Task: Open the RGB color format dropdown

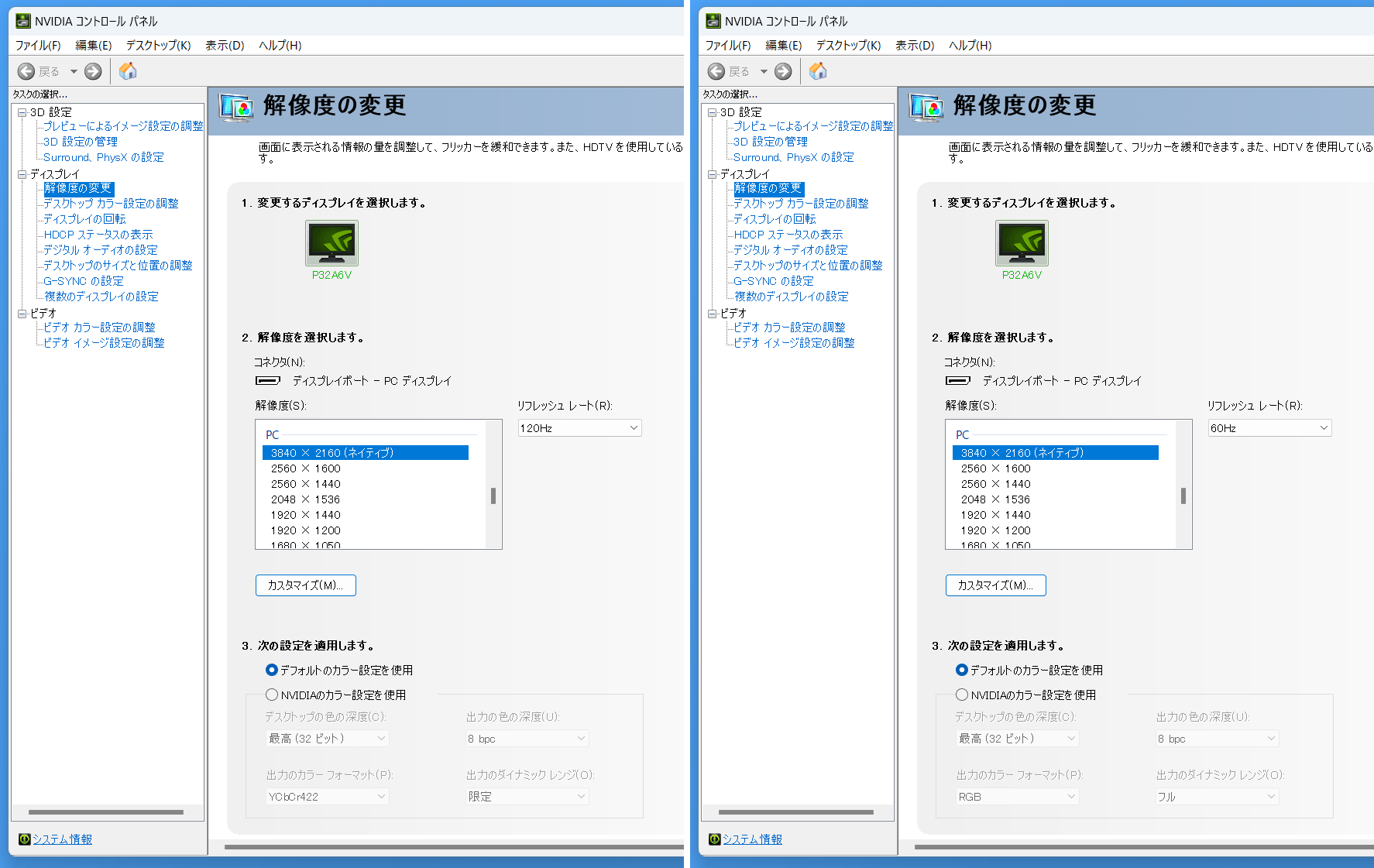Action: (x=1017, y=796)
